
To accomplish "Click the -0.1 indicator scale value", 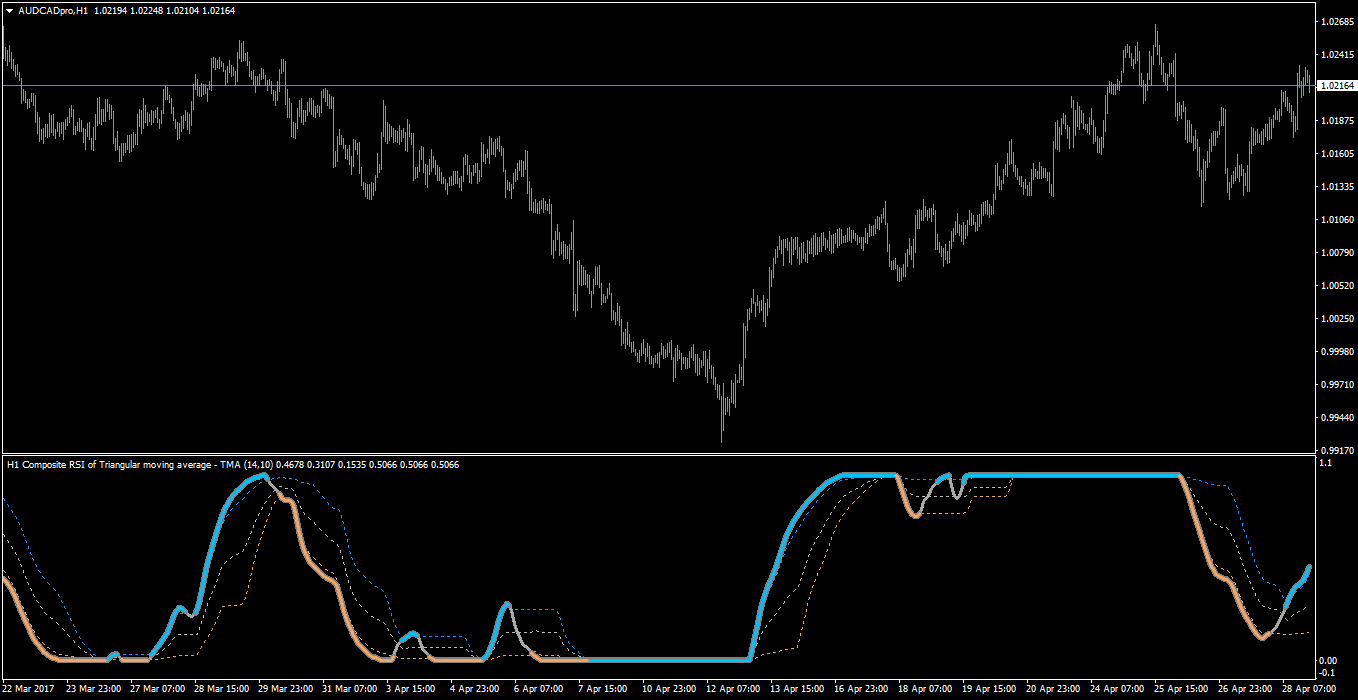I will click(x=1327, y=673).
